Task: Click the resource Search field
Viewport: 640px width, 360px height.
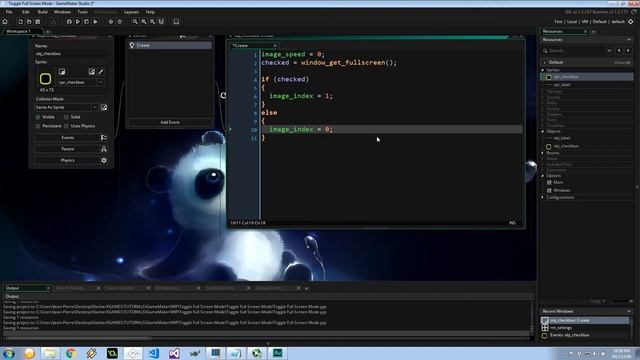Action: point(573,51)
